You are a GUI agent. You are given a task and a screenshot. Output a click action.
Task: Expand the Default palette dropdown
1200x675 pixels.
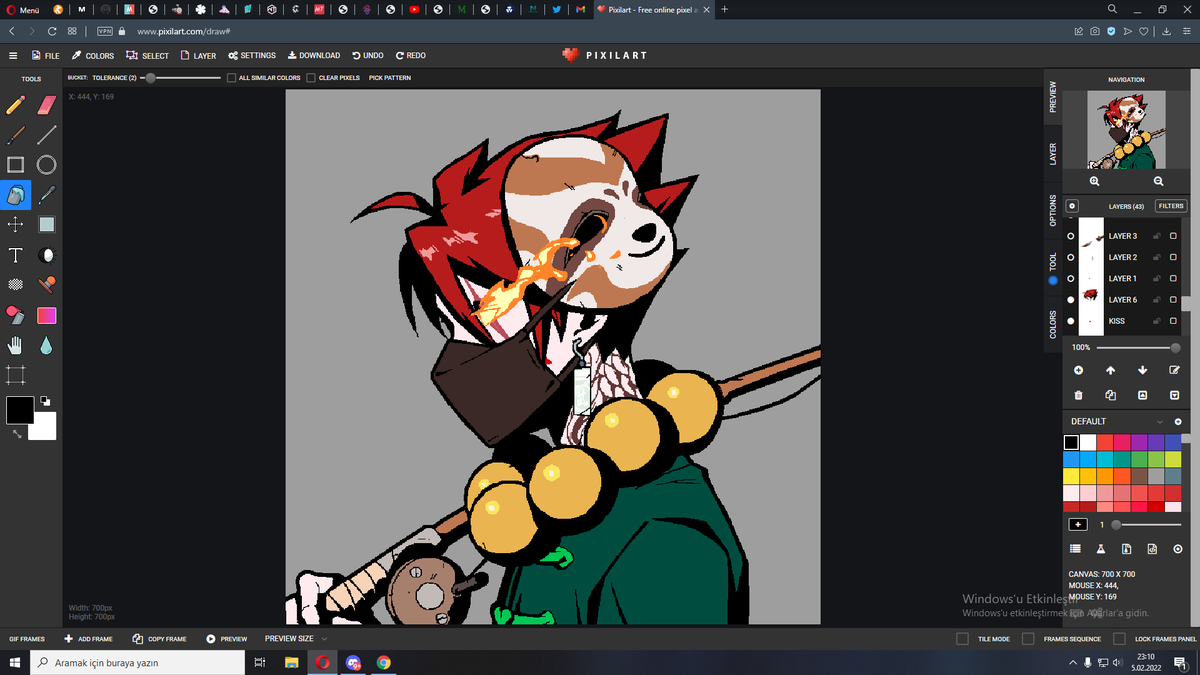(x=1160, y=421)
